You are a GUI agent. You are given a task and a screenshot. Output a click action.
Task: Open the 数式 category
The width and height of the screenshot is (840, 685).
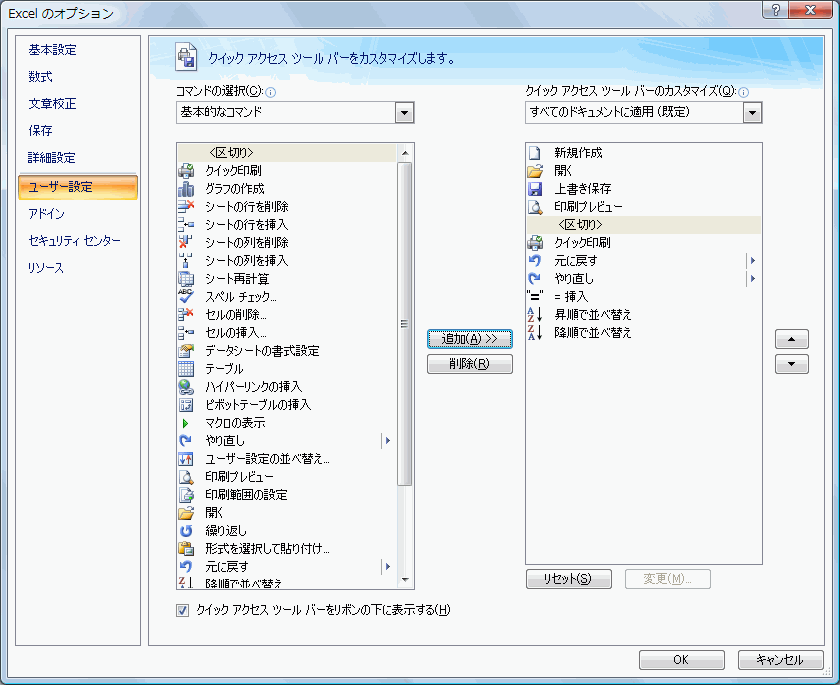[x=40, y=77]
